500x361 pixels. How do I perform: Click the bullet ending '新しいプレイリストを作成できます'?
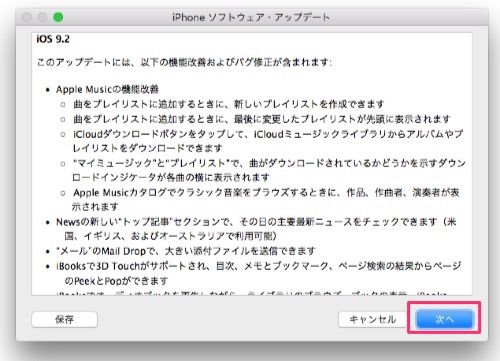229,104
